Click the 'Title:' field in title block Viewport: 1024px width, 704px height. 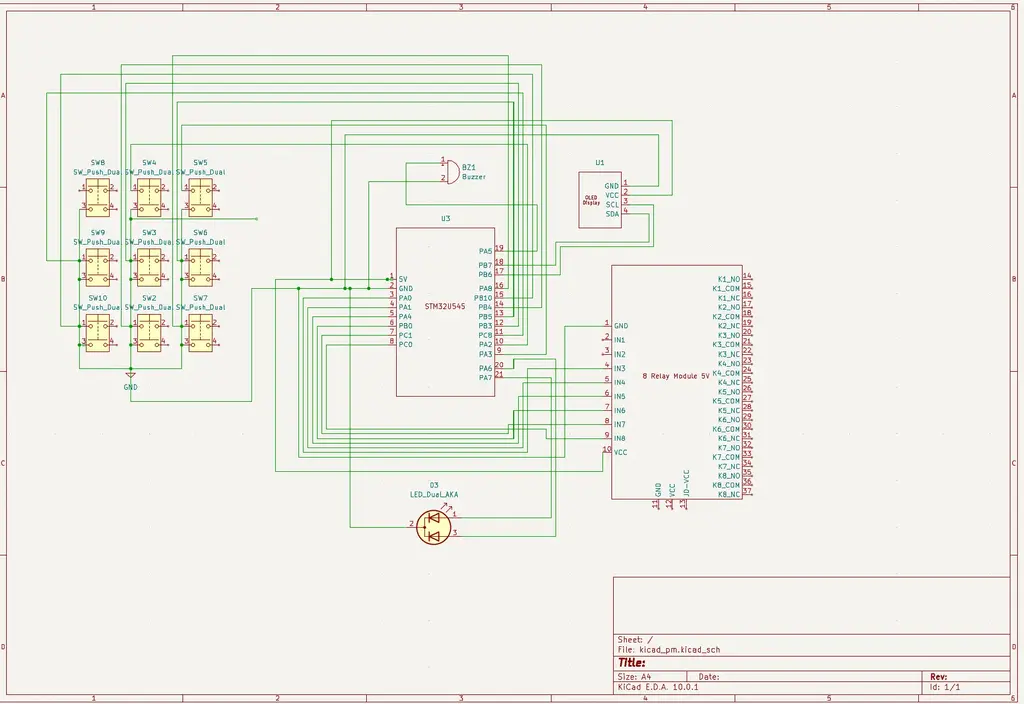[632, 663]
